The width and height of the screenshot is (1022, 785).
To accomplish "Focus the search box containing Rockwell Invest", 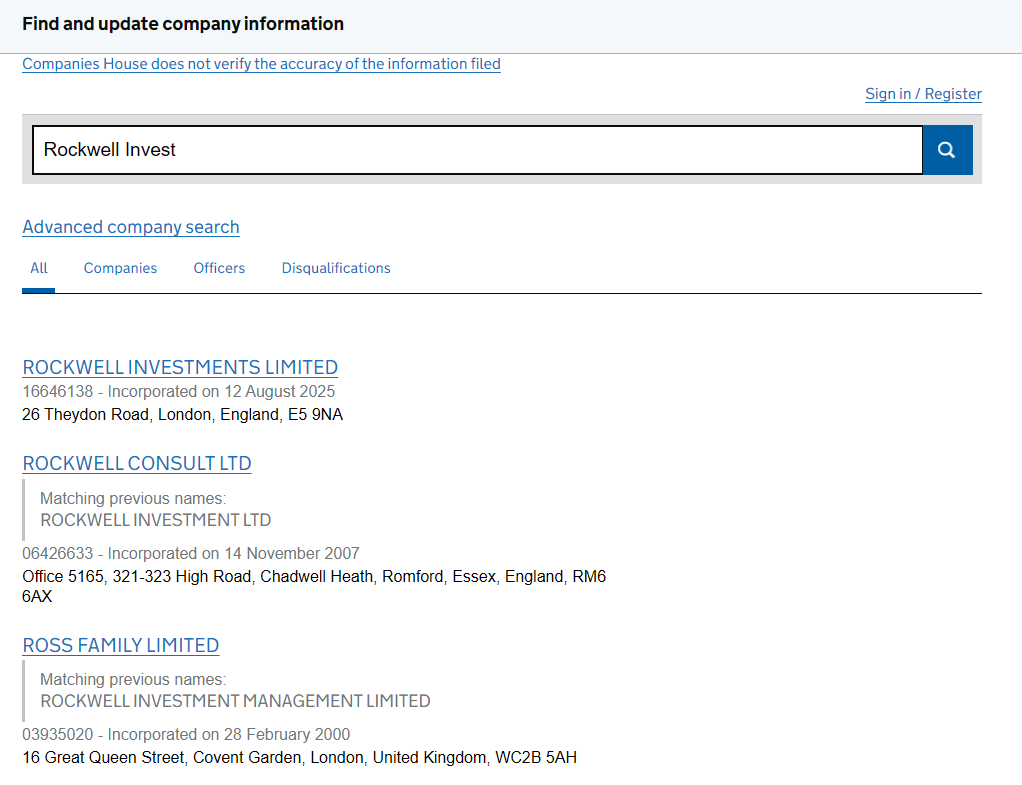I will point(477,150).
